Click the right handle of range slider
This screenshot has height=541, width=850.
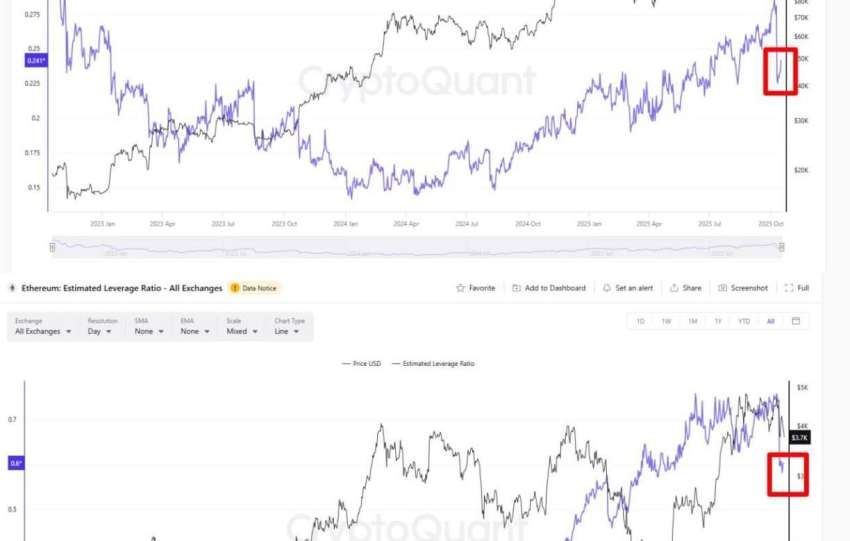(x=782, y=247)
